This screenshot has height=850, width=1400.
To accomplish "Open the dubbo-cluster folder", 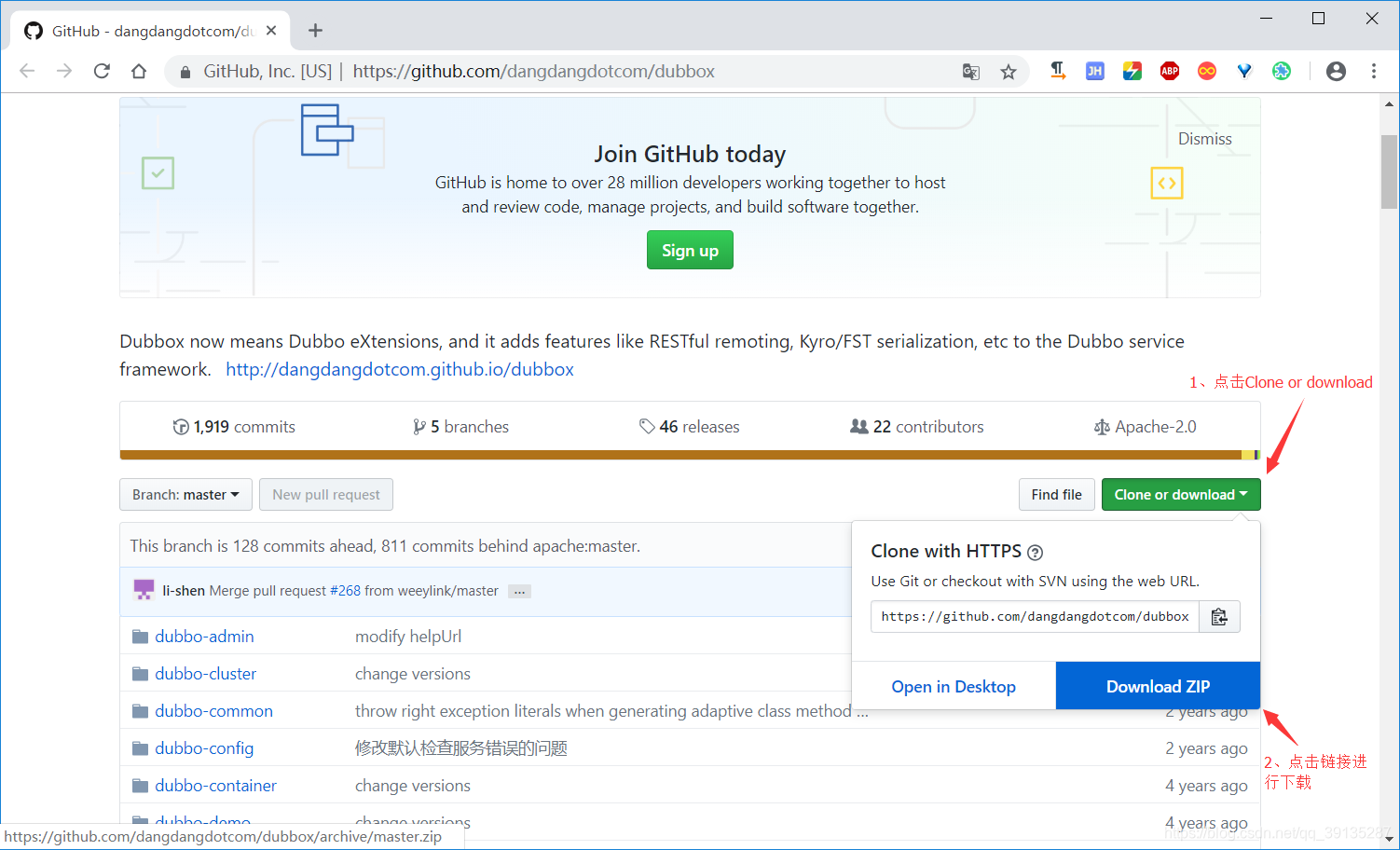I will (206, 674).
